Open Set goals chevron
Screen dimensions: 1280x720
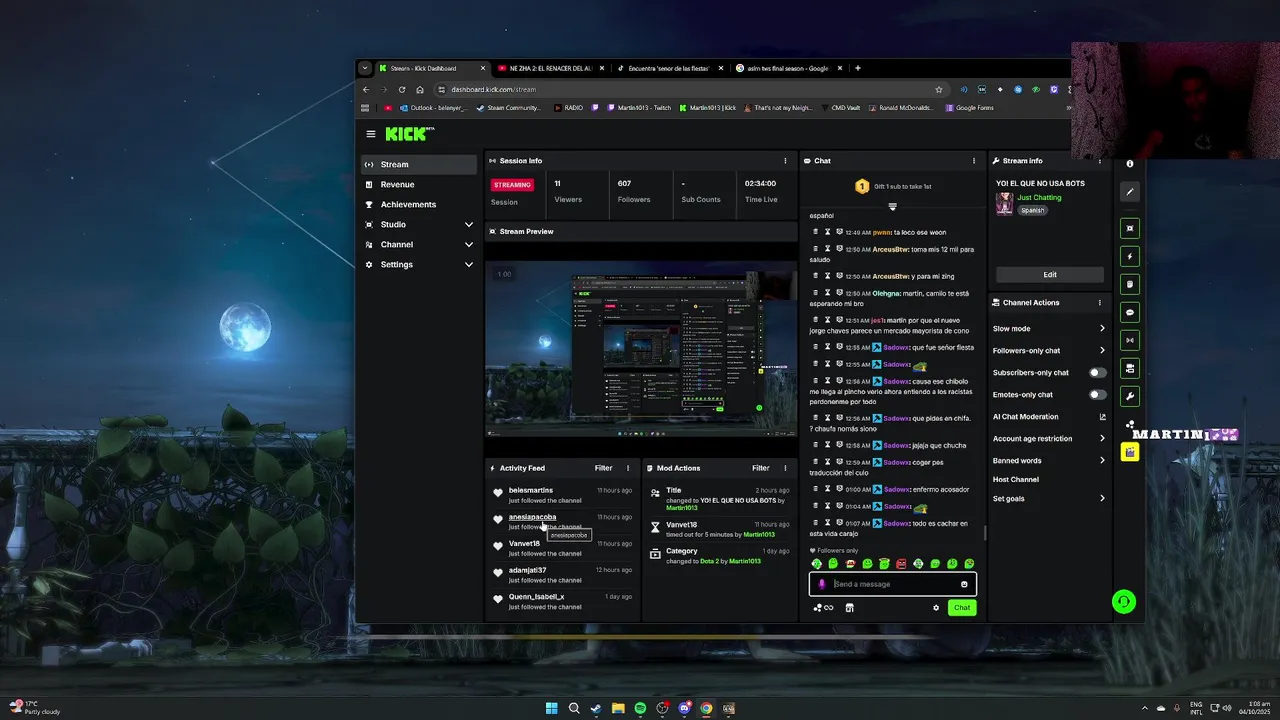coord(1102,499)
